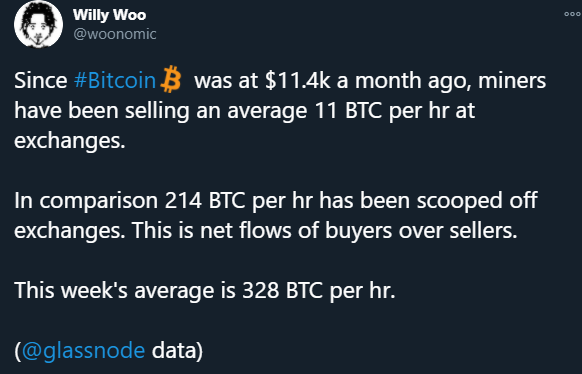Screen dimensions: 582x374
Task: Click "exchanges." ending the first paragraph
Action: pos(70,141)
